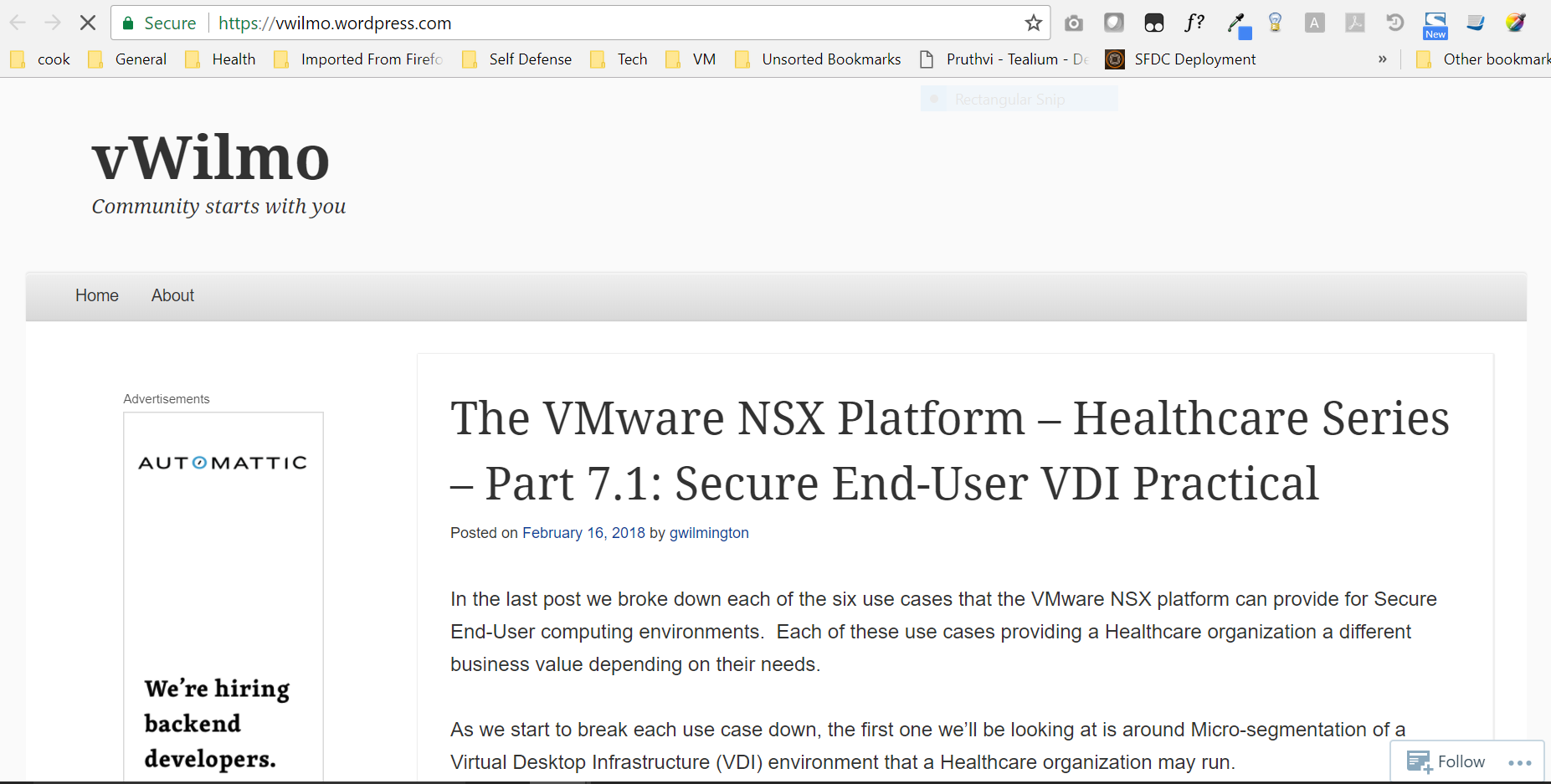Go to the Home menu item
This screenshot has height=784, width=1551.
click(97, 295)
